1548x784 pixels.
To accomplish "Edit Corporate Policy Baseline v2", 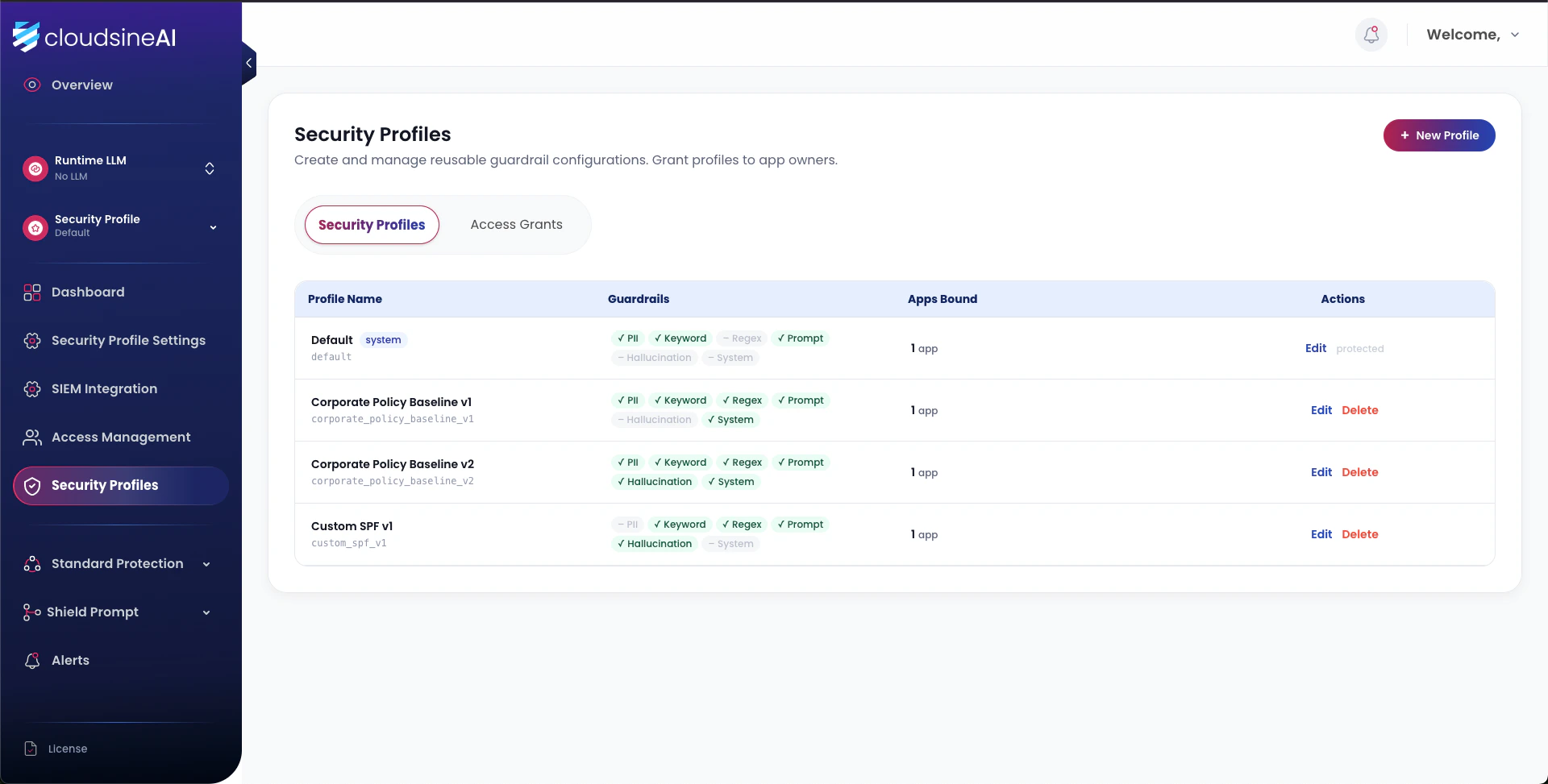I will click(x=1321, y=472).
